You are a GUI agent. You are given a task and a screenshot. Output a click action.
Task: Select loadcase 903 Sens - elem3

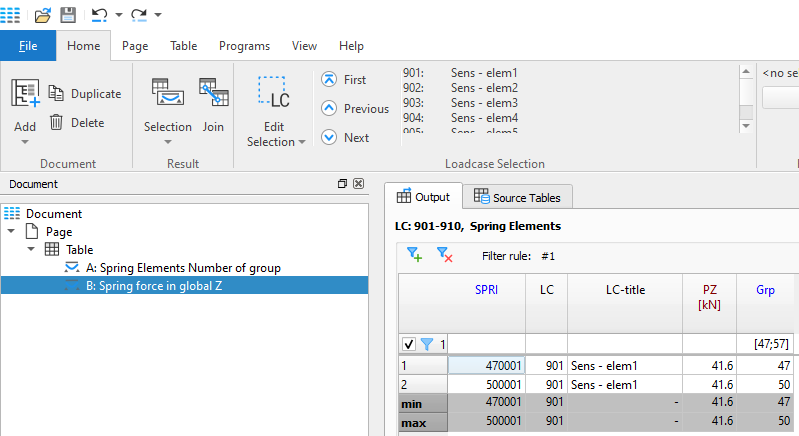pos(460,103)
